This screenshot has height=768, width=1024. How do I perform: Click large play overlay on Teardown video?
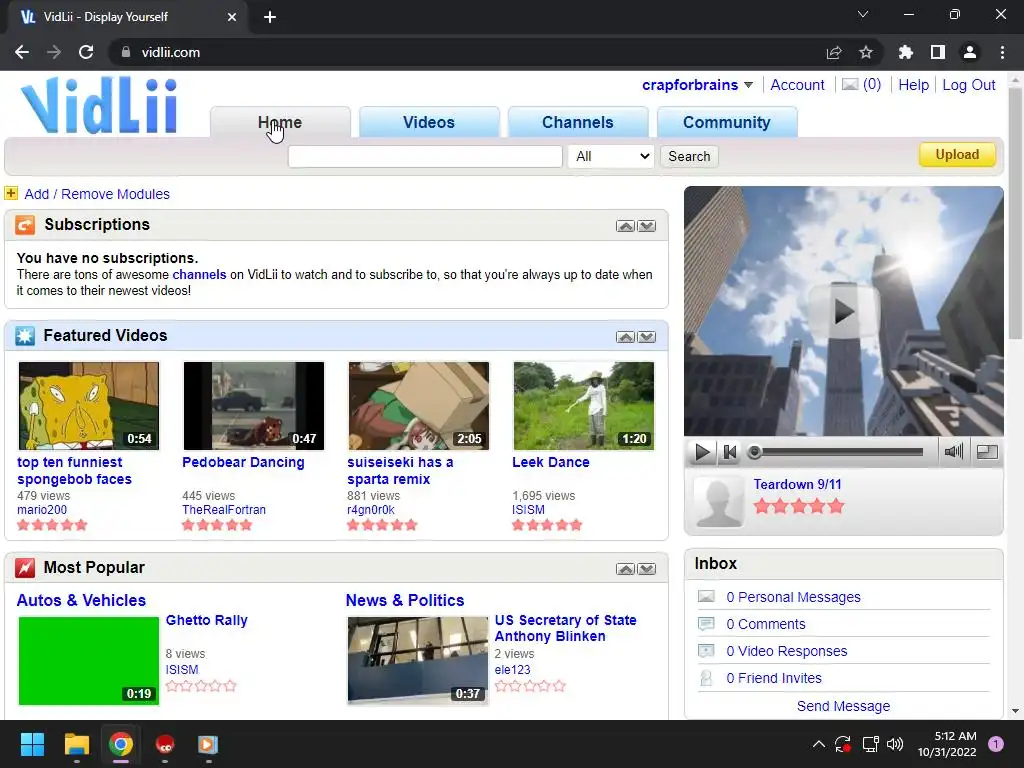(x=843, y=312)
